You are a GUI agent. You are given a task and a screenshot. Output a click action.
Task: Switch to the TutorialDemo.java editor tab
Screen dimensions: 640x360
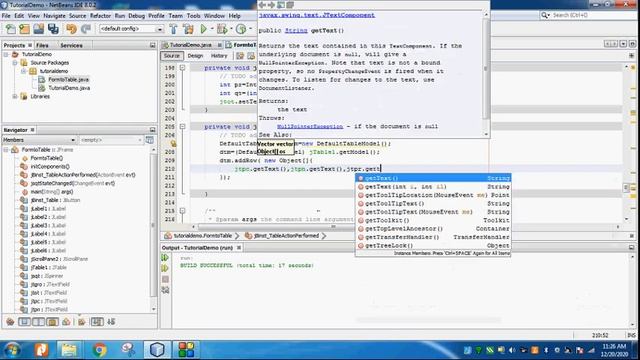pyautogui.click(x=191, y=45)
